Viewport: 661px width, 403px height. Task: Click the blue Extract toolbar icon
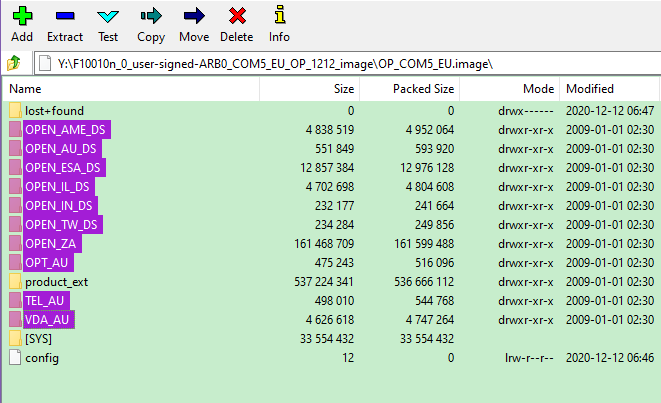[65, 16]
